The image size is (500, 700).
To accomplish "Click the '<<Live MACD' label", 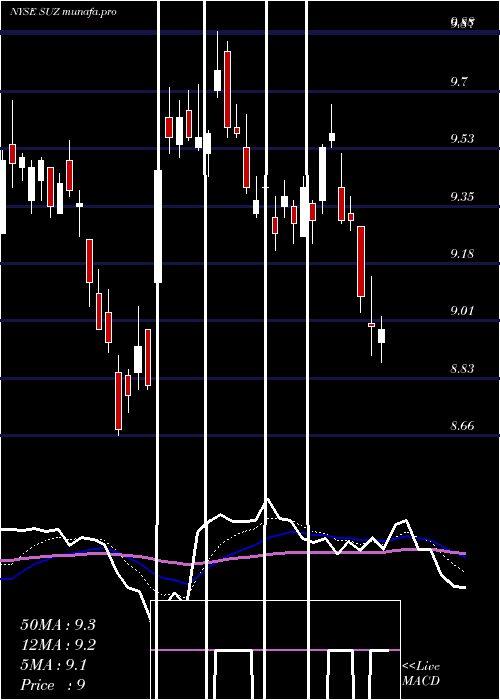I will click(421, 673).
